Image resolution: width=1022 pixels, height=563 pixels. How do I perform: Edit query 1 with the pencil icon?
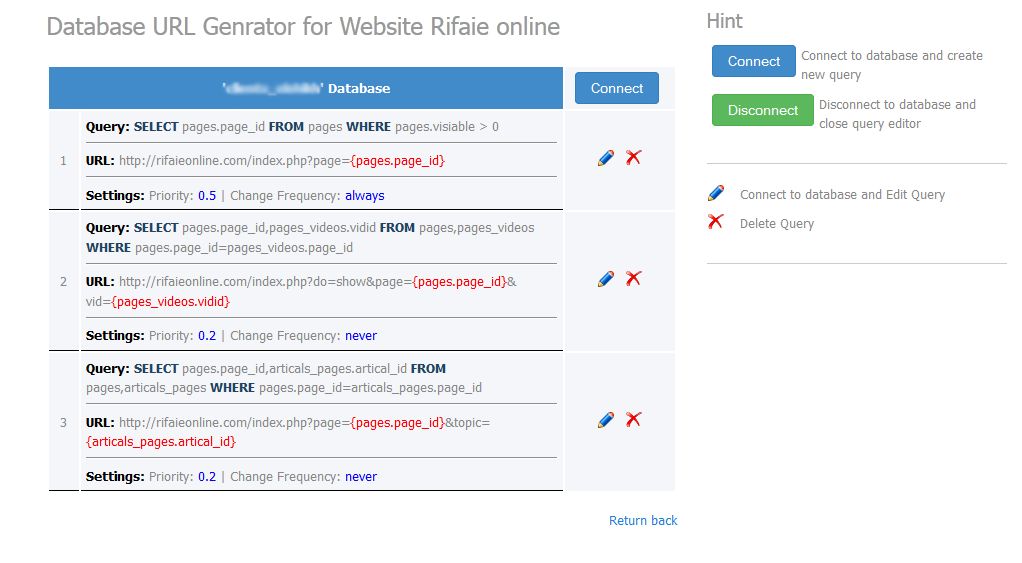coord(605,158)
